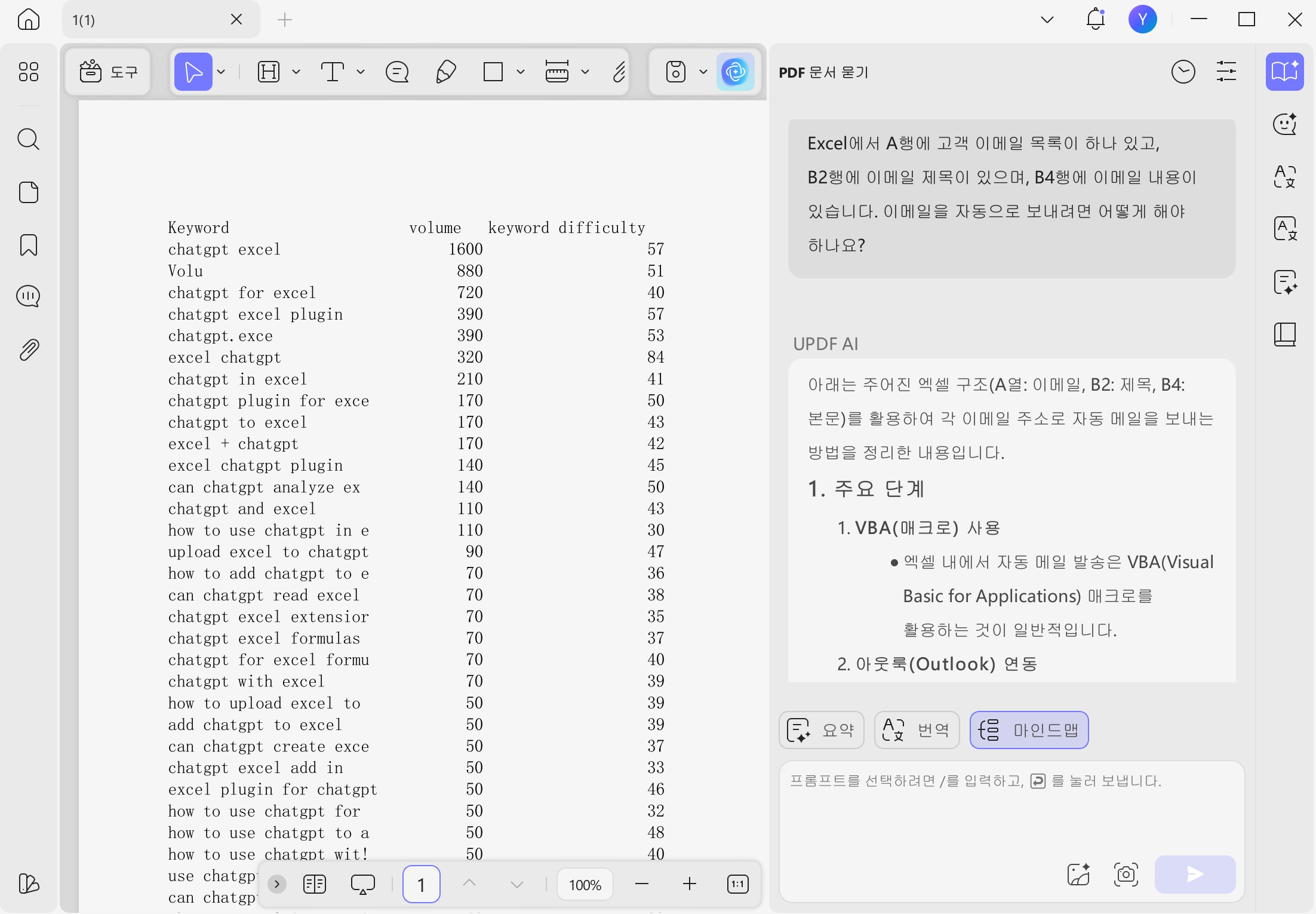The height and width of the screenshot is (914, 1316).
Task: Switch to AI chat bot mode icon
Action: click(1285, 124)
